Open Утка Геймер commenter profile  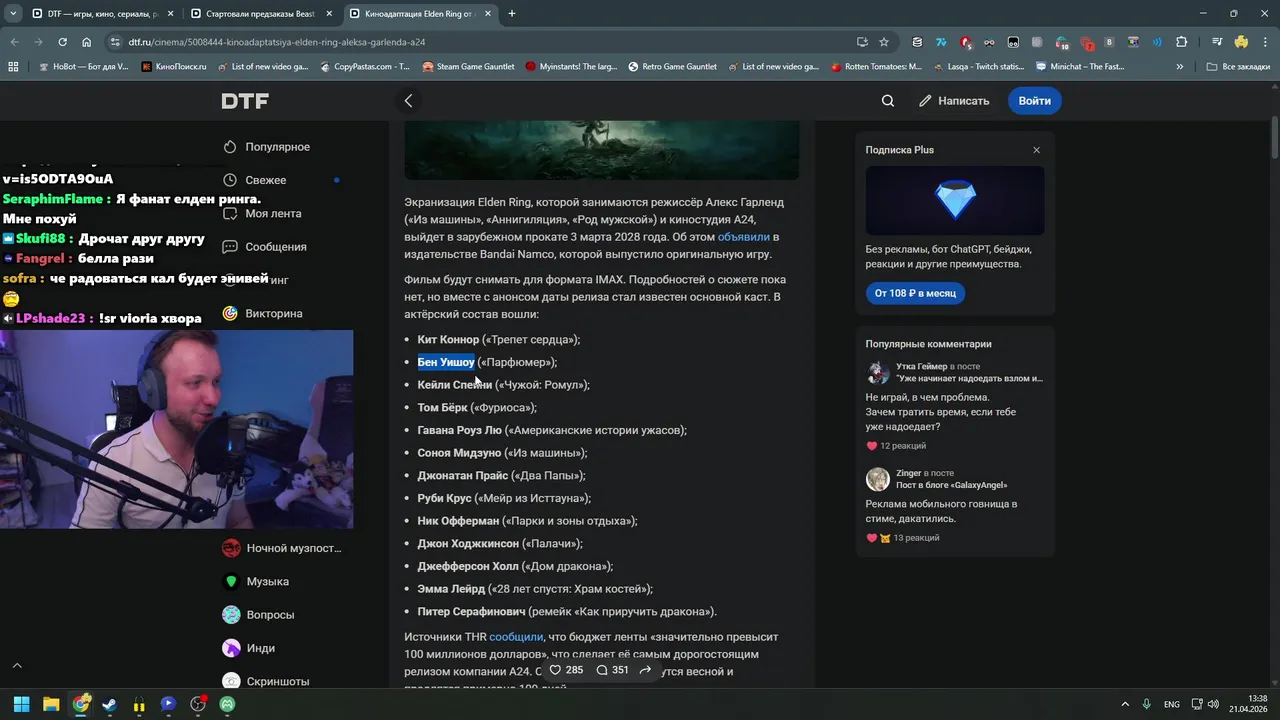coord(921,367)
